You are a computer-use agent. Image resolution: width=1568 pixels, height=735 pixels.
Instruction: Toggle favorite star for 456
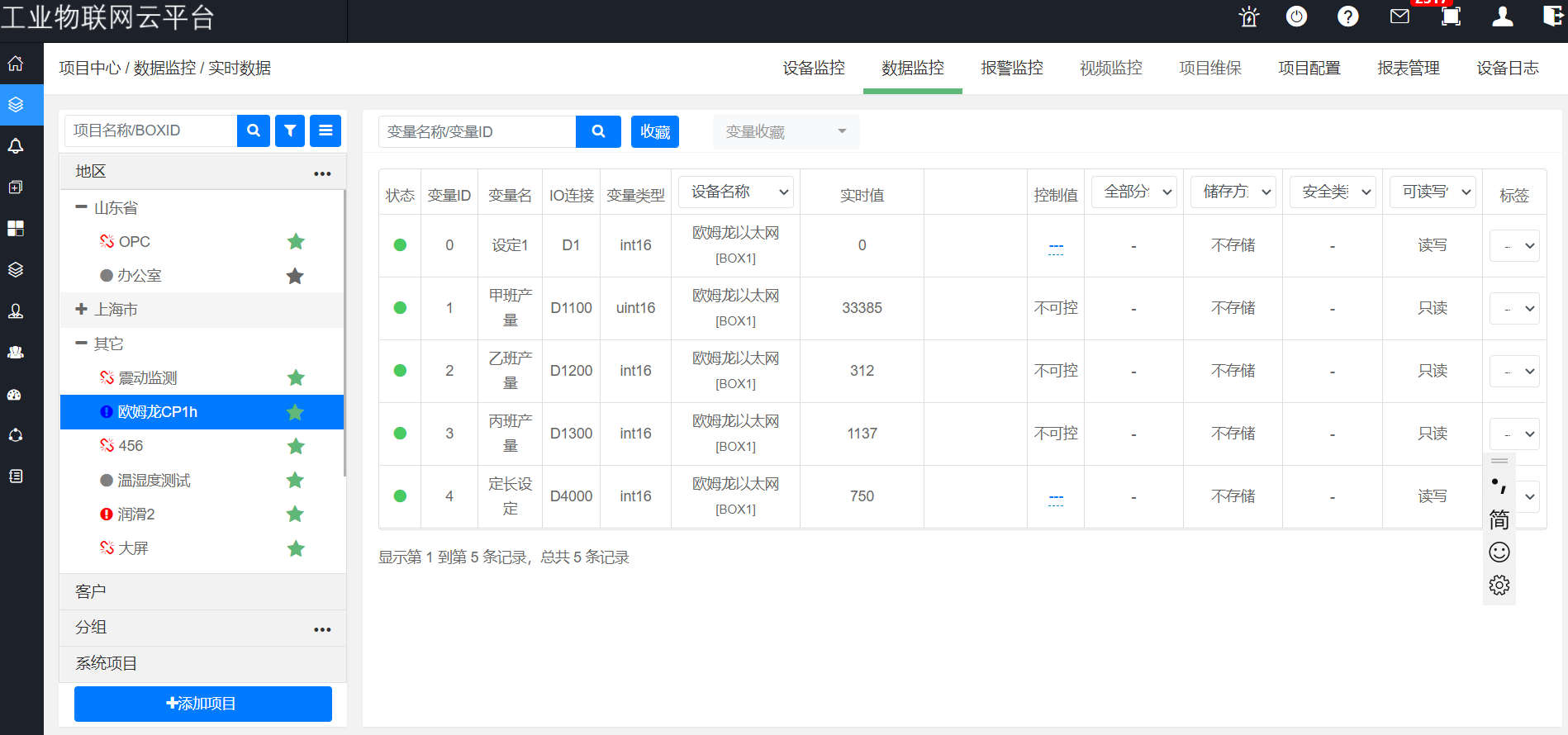click(296, 446)
